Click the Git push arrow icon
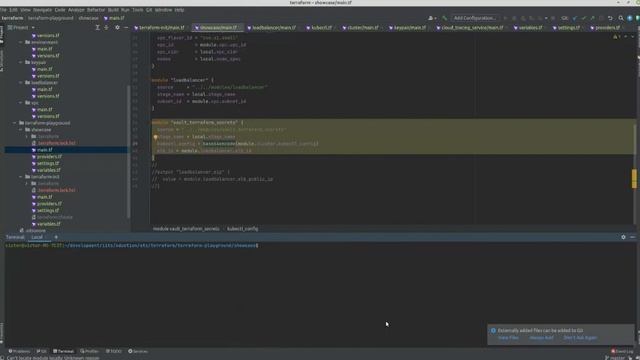 pos(592,18)
